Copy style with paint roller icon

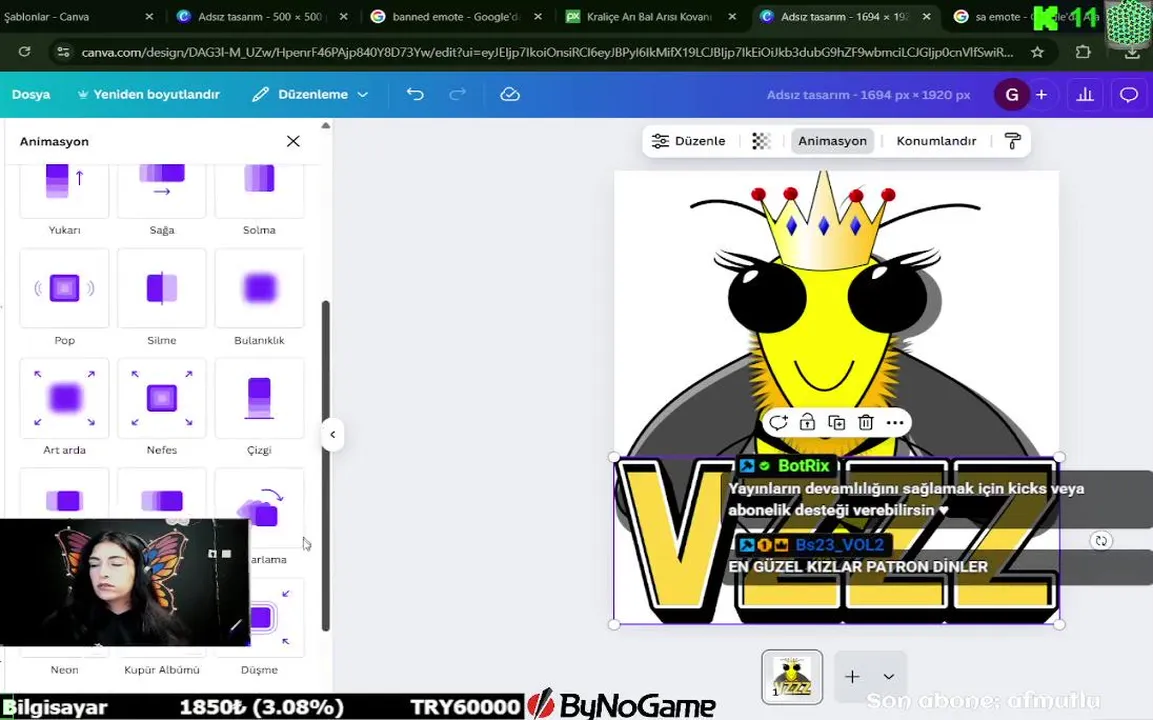(1013, 141)
